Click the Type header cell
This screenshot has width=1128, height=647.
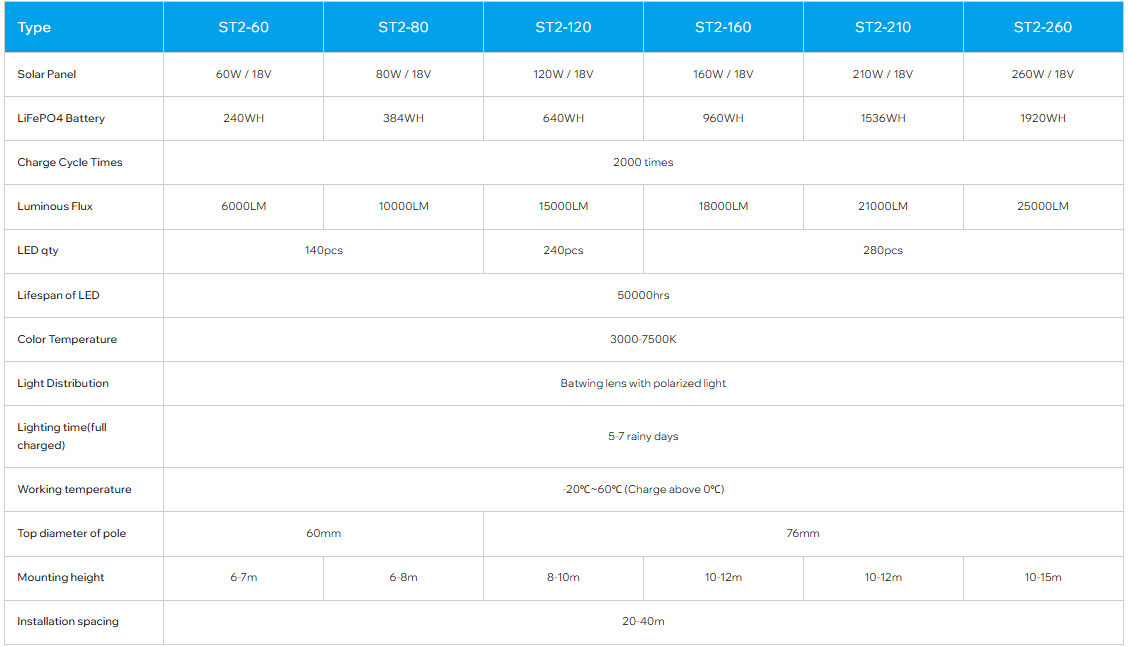(35, 27)
